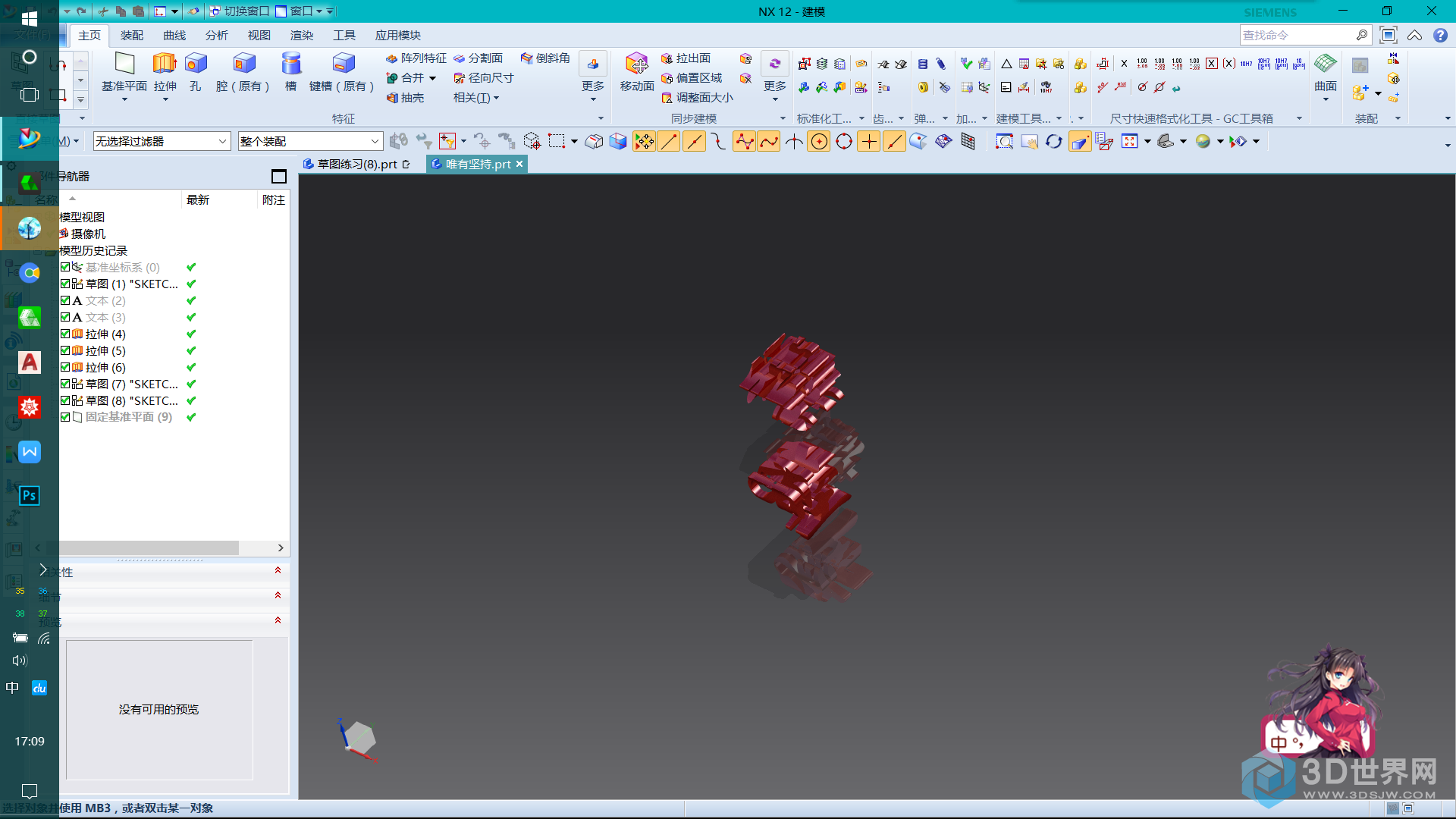This screenshot has height=819, width=1456.
Task: Click the full screen toggle icon
Action: [x=1389, y=35]
